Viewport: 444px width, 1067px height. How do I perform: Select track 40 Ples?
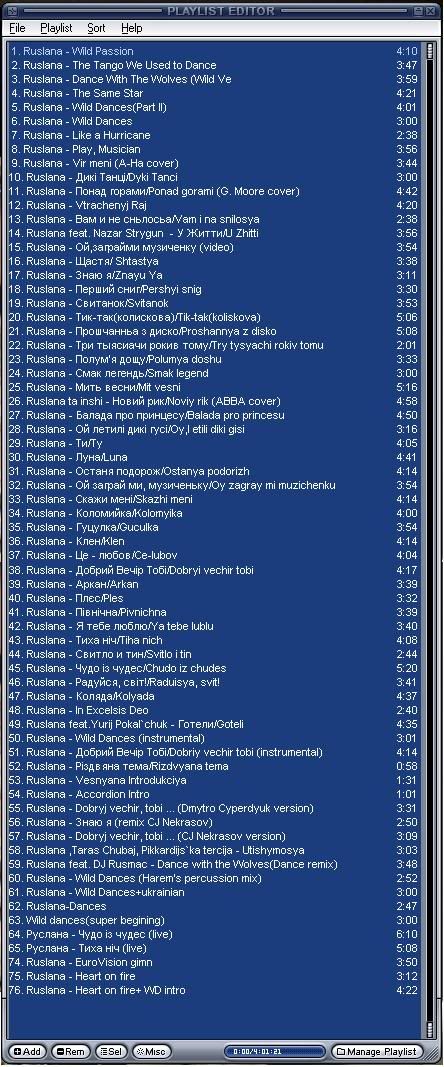[215, 598]
